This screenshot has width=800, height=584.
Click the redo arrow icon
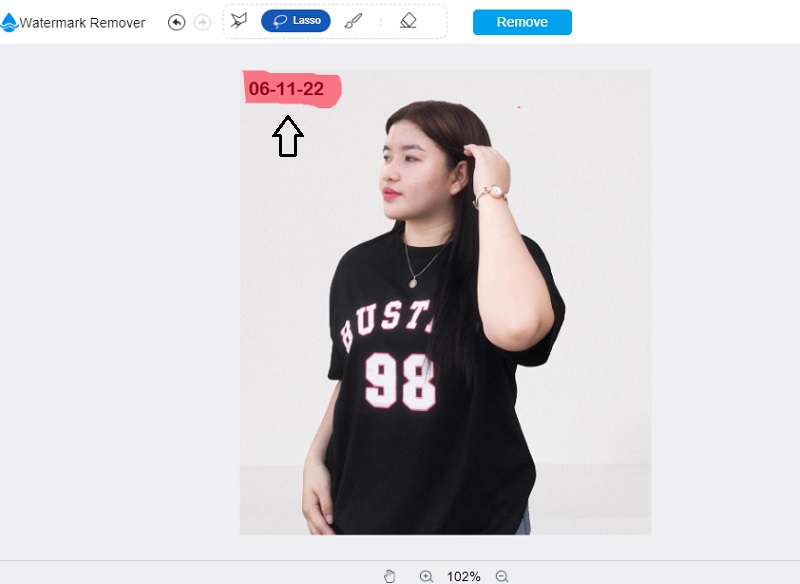(202, 22)
